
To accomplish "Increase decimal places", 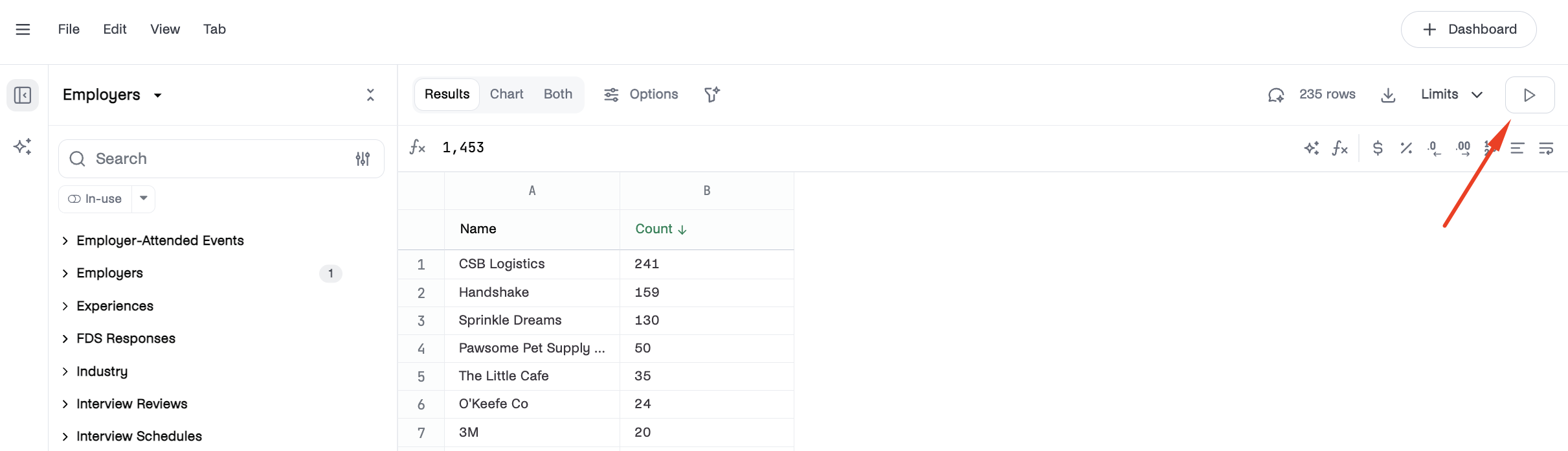I will pyautogui.click(x=1463, y=148).
